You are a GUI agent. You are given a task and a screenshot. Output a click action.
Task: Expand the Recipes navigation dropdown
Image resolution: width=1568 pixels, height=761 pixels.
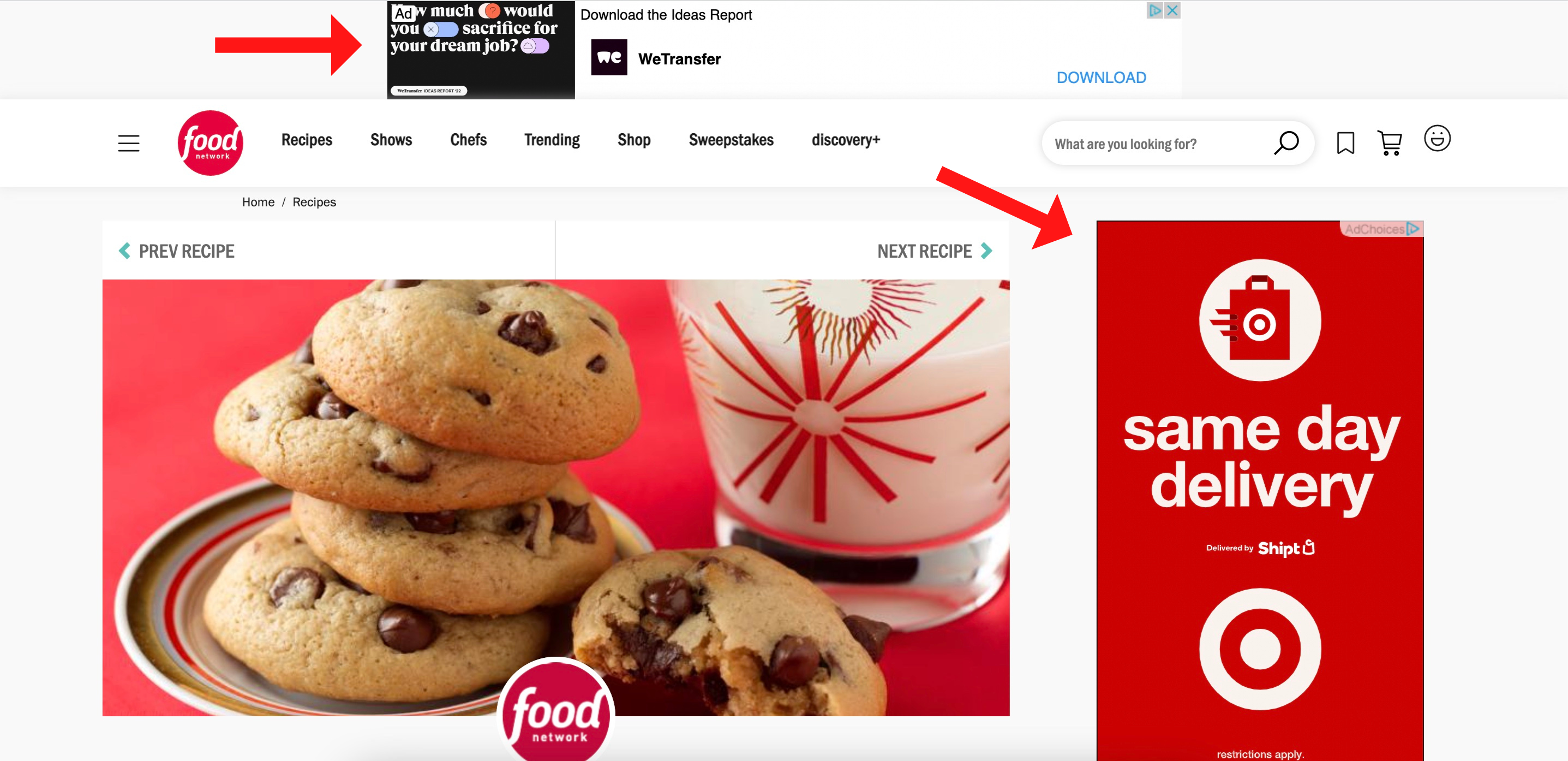click(x=306, y=141)
